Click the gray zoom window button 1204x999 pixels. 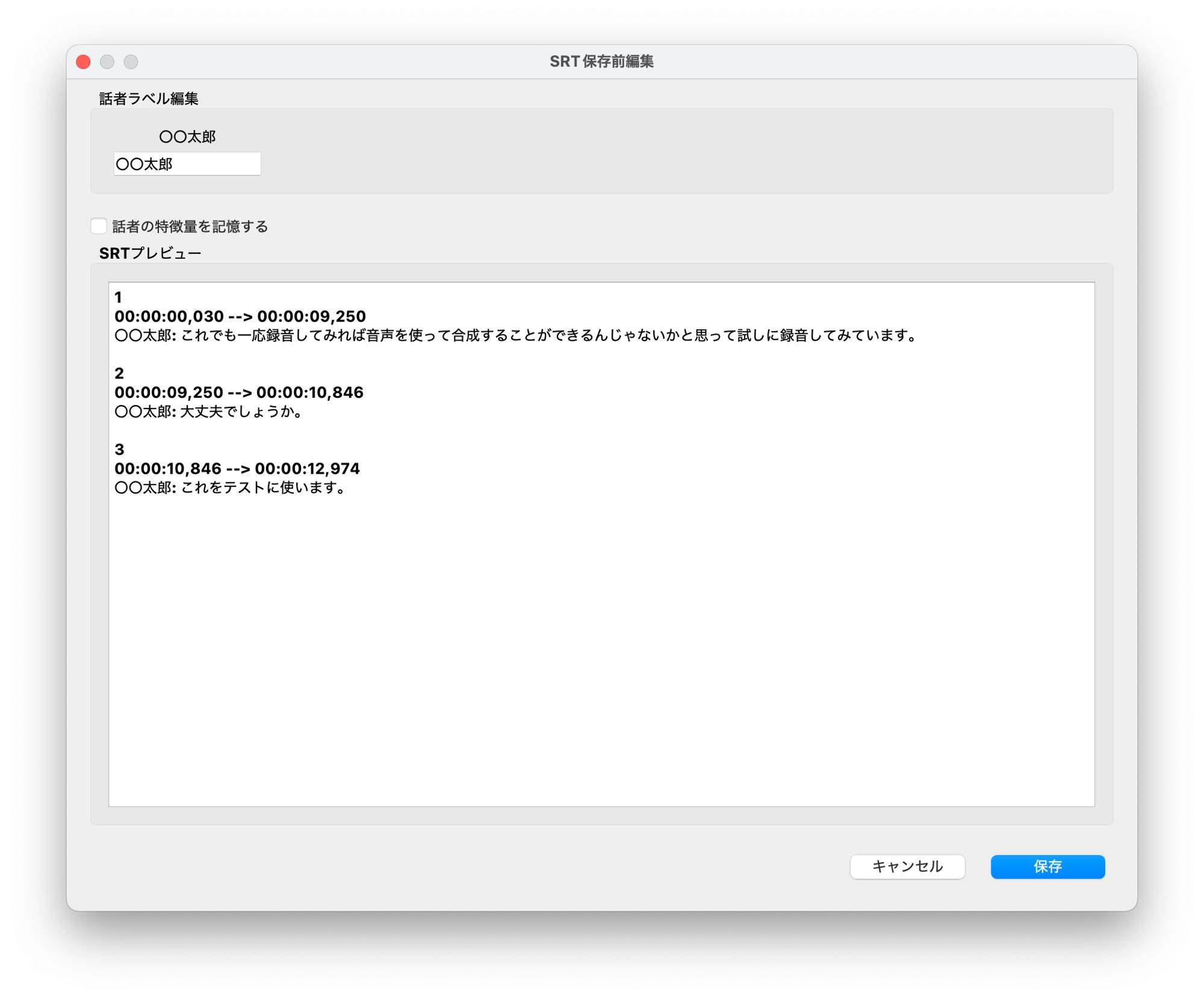(x=131, y=62)
